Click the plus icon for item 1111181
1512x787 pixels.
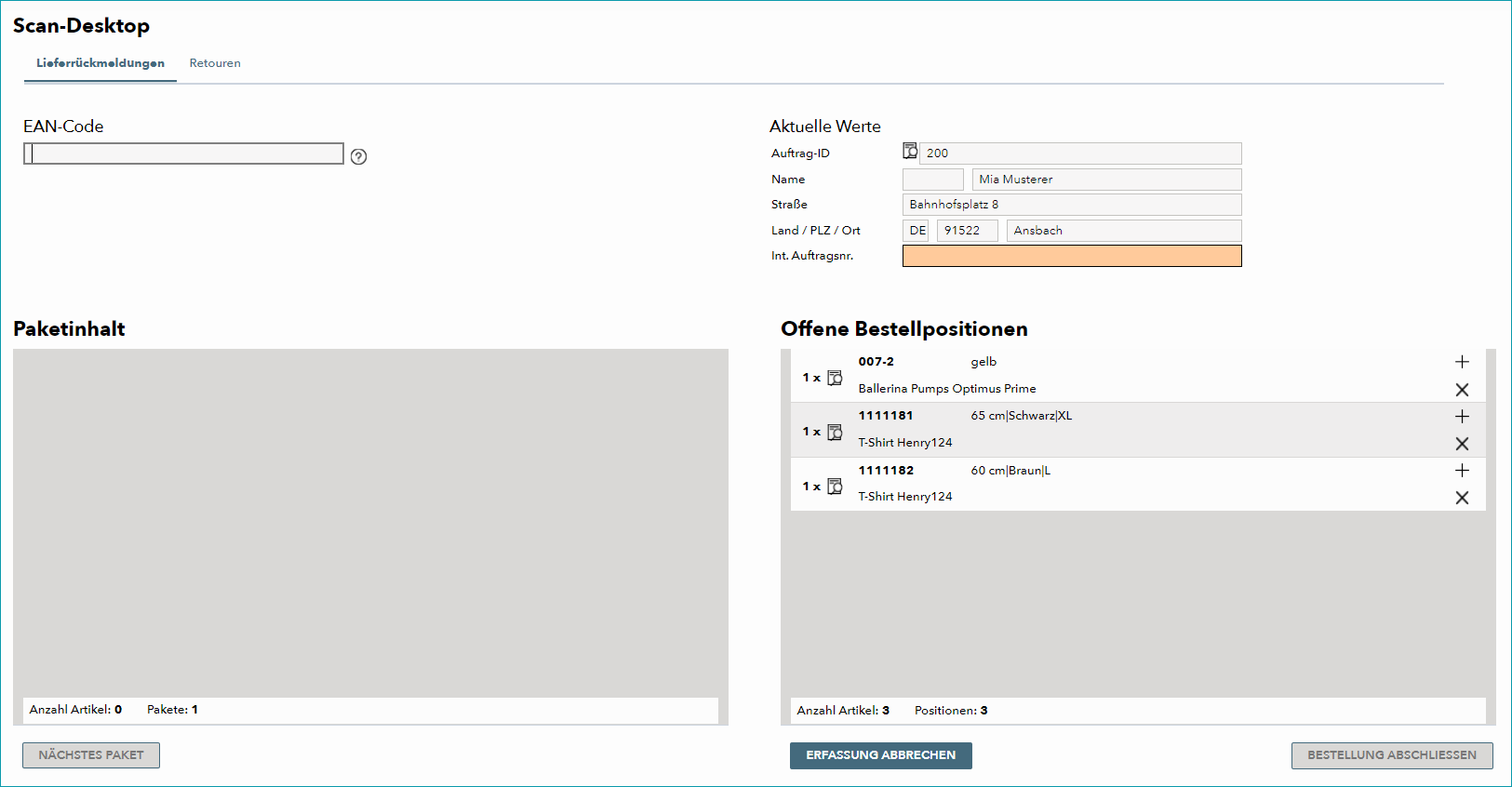[1462, 416]
